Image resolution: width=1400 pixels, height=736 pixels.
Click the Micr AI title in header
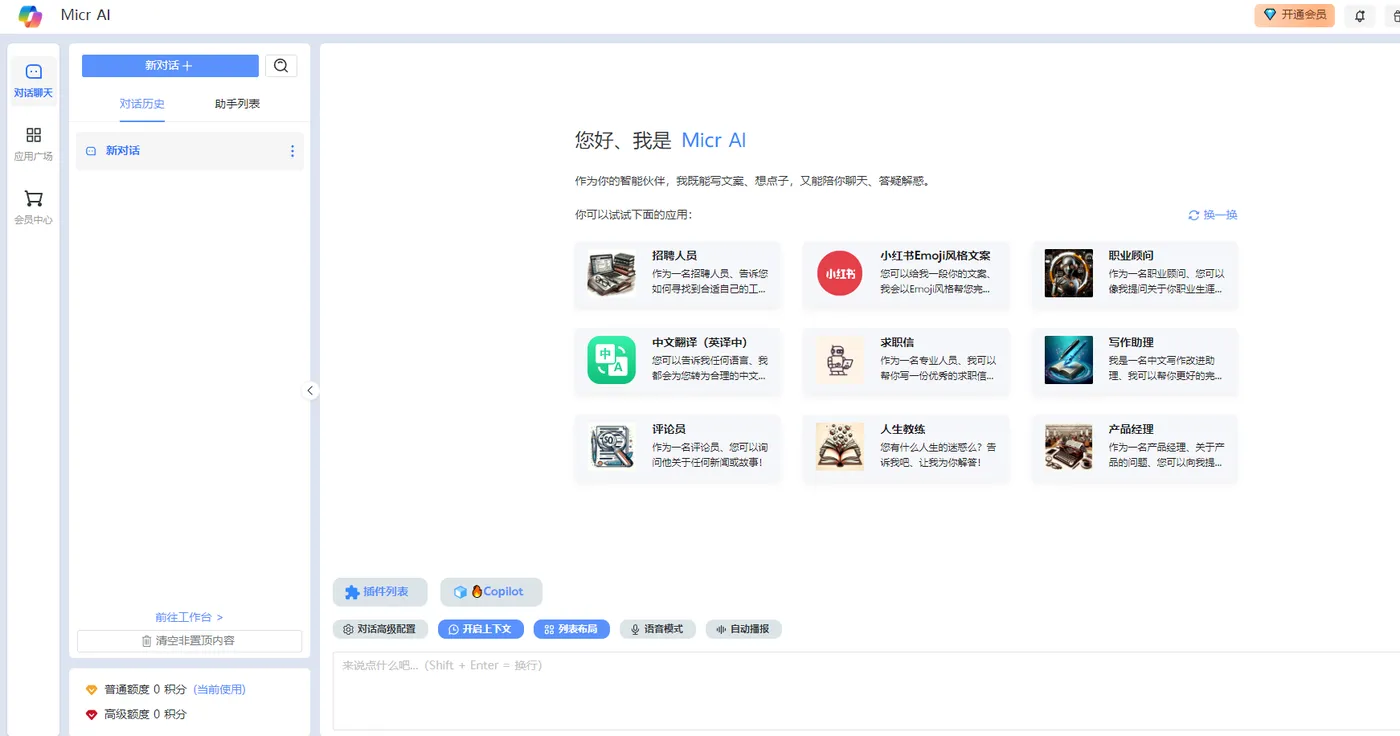tap(86, 15)
